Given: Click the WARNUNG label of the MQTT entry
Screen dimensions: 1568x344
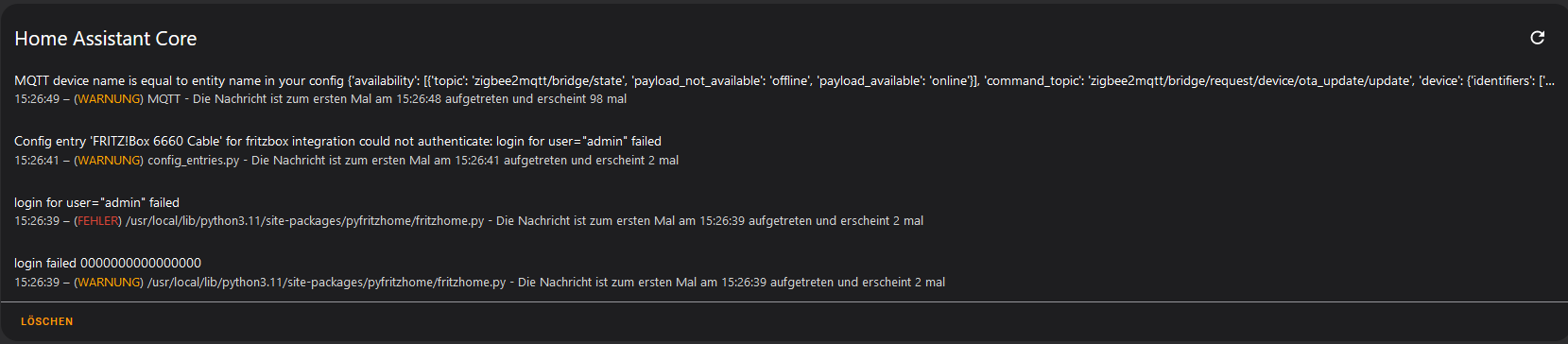Looking at the screenshot, I should (109, 98).
